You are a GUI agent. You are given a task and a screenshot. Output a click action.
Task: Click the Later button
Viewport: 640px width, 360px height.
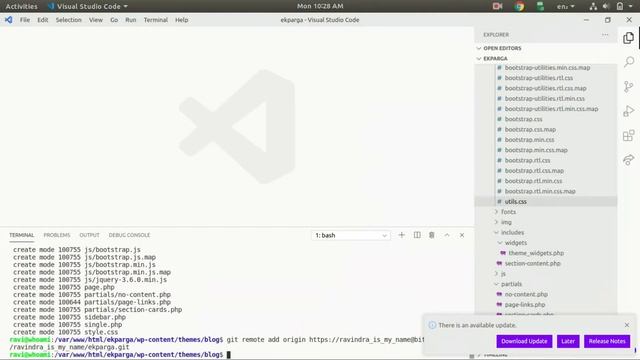(x=568, y=341)
